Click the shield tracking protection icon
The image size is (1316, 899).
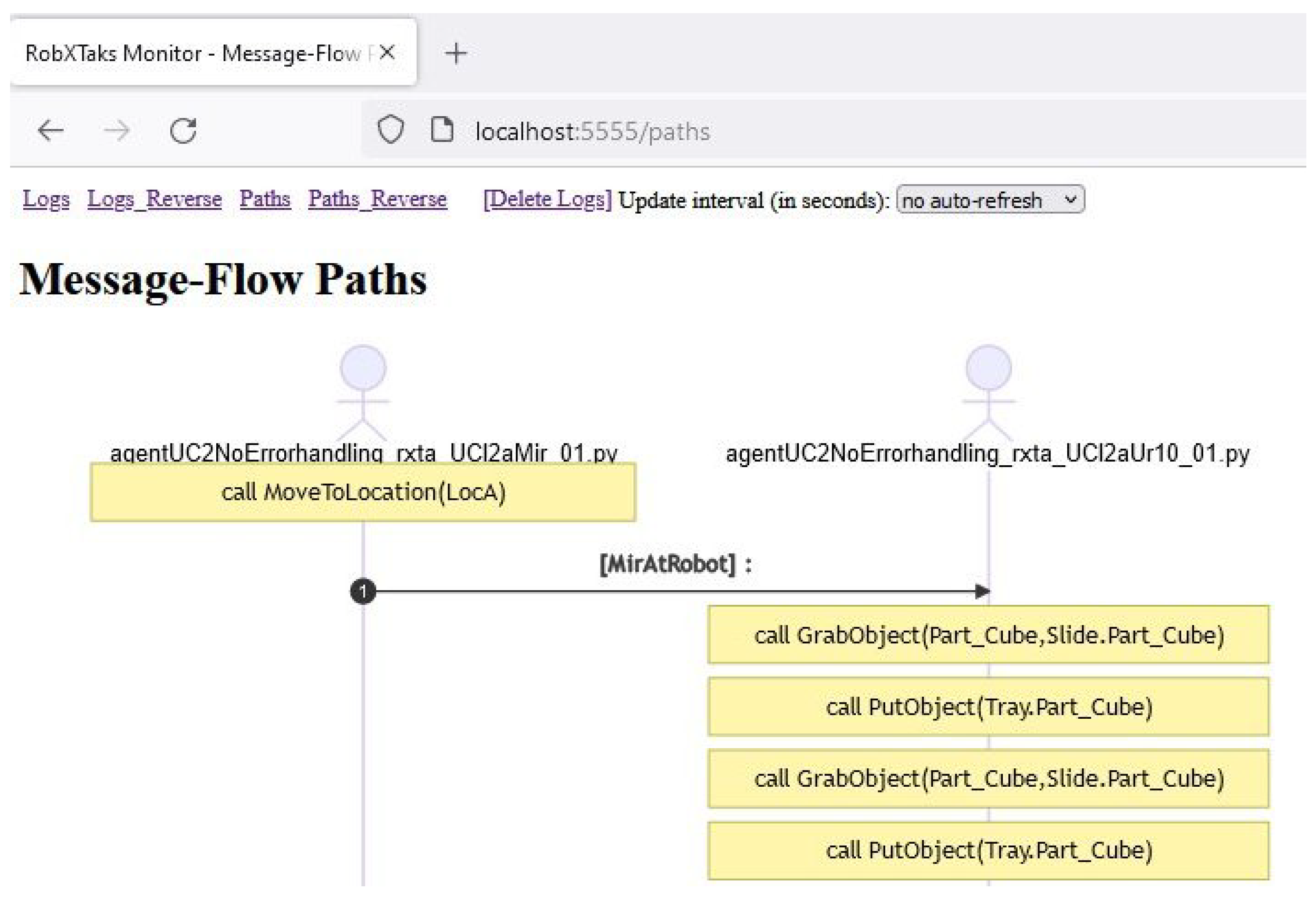pyautogui.click(x=391, y=130)
